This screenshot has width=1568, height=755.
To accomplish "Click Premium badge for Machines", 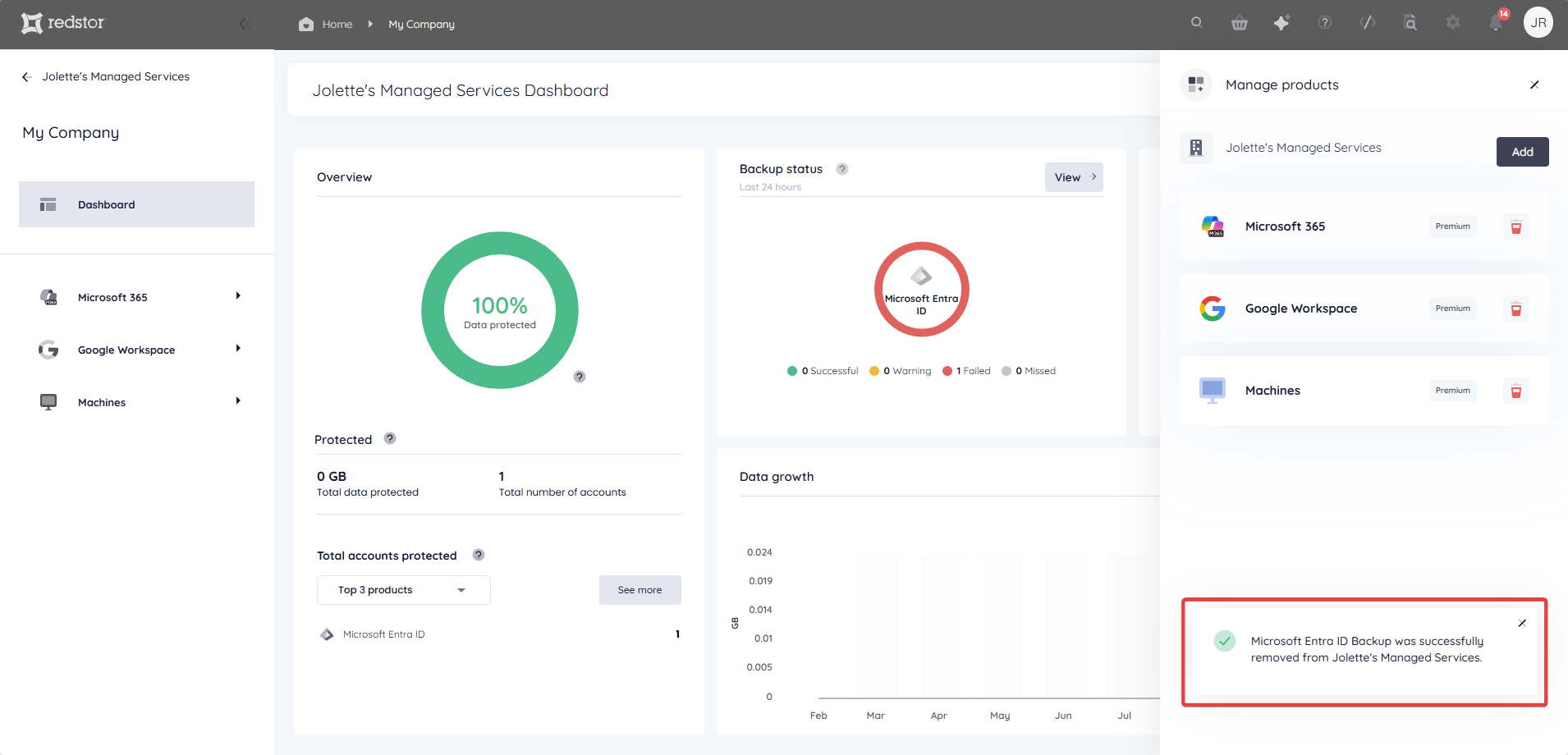I will point(1453,391).
